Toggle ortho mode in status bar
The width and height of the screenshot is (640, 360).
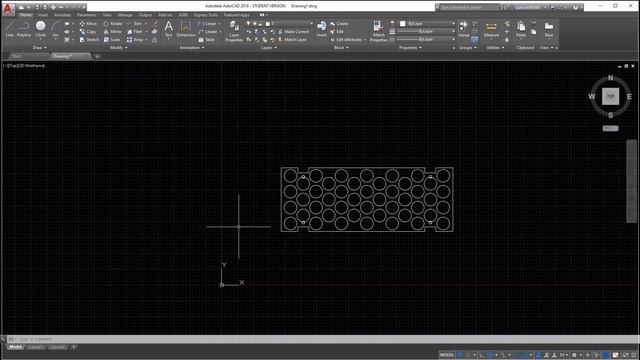coord(482,355)
